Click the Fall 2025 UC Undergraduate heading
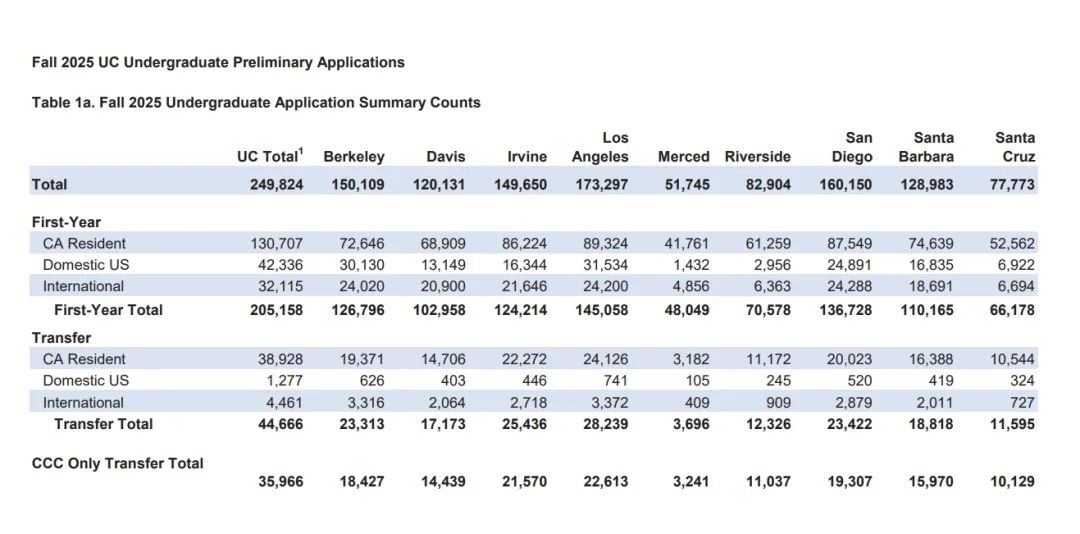1080x534 pixels. pos(218,63)
